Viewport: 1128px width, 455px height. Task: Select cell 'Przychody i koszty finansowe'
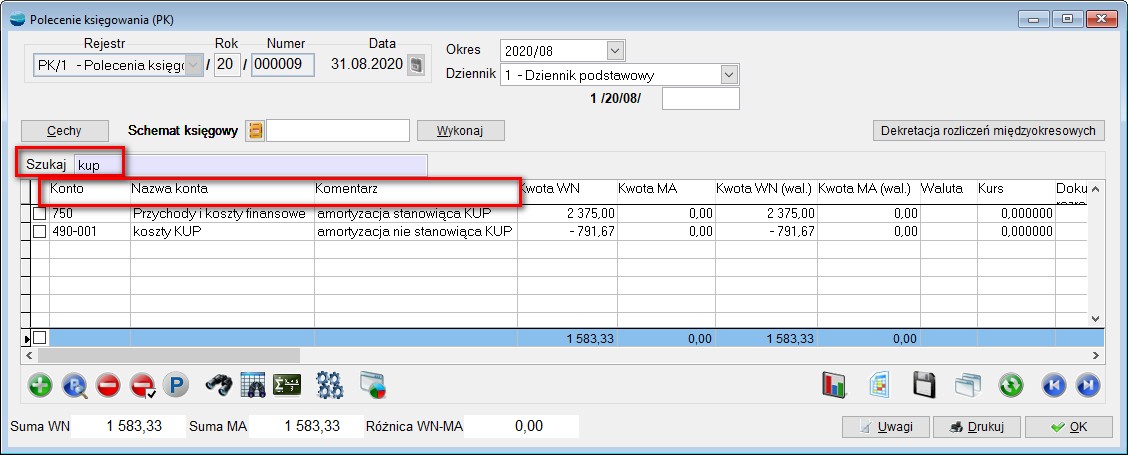point(222,214)
